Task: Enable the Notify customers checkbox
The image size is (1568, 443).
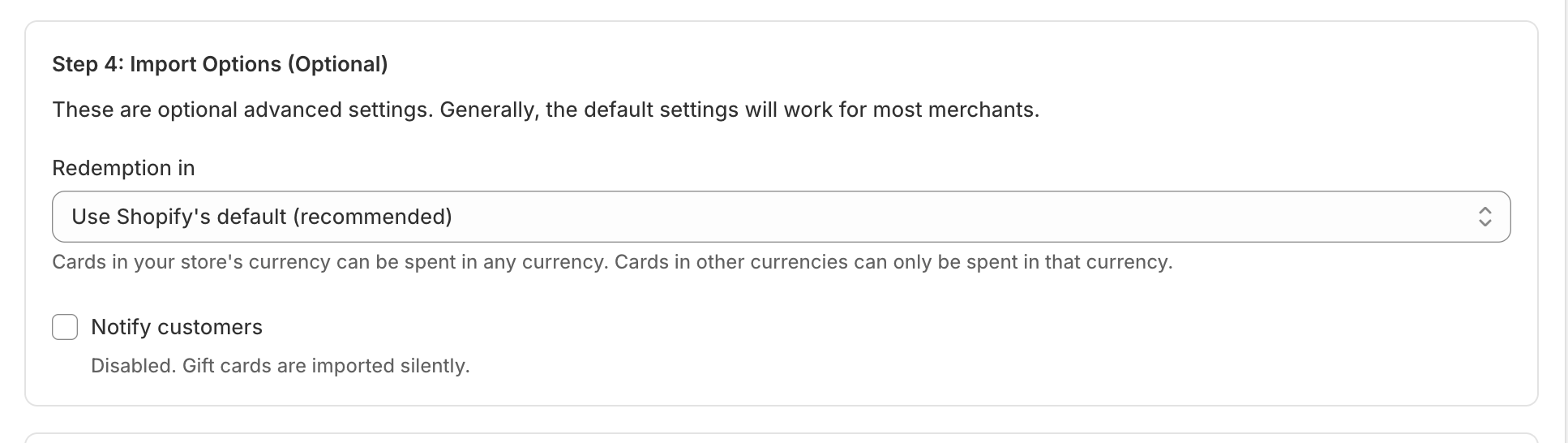Action: [65, 327]
